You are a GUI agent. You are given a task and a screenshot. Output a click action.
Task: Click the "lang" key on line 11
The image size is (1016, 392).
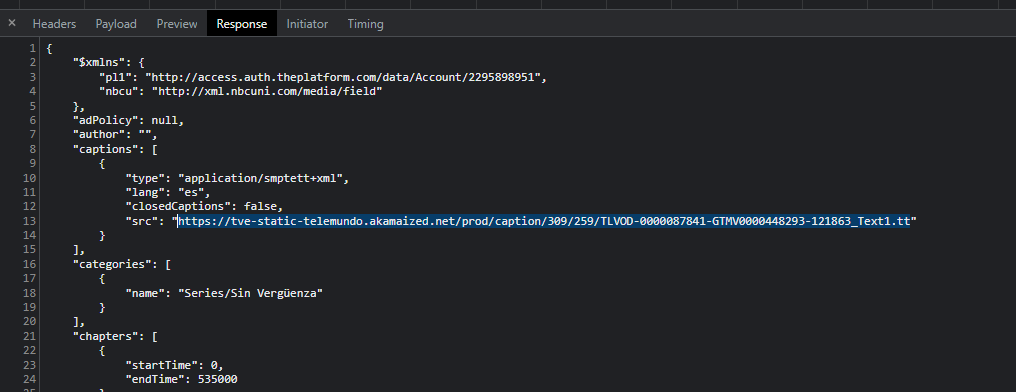(145, 192)
